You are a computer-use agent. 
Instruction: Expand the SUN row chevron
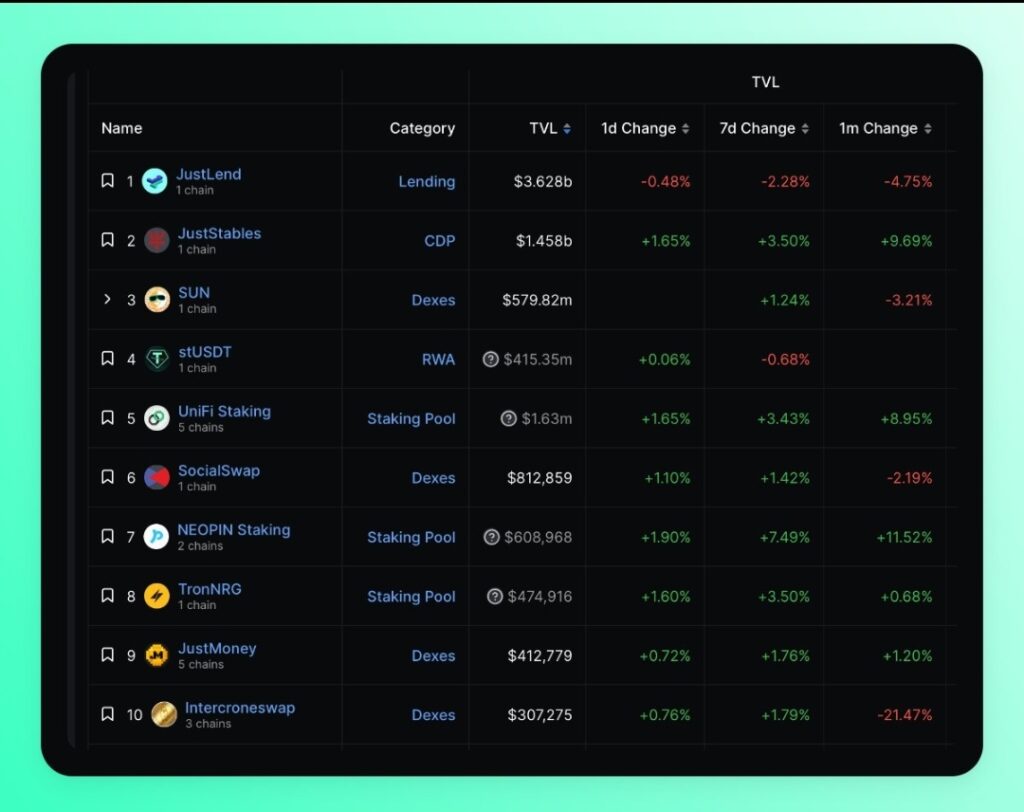(x=107, y=299)
